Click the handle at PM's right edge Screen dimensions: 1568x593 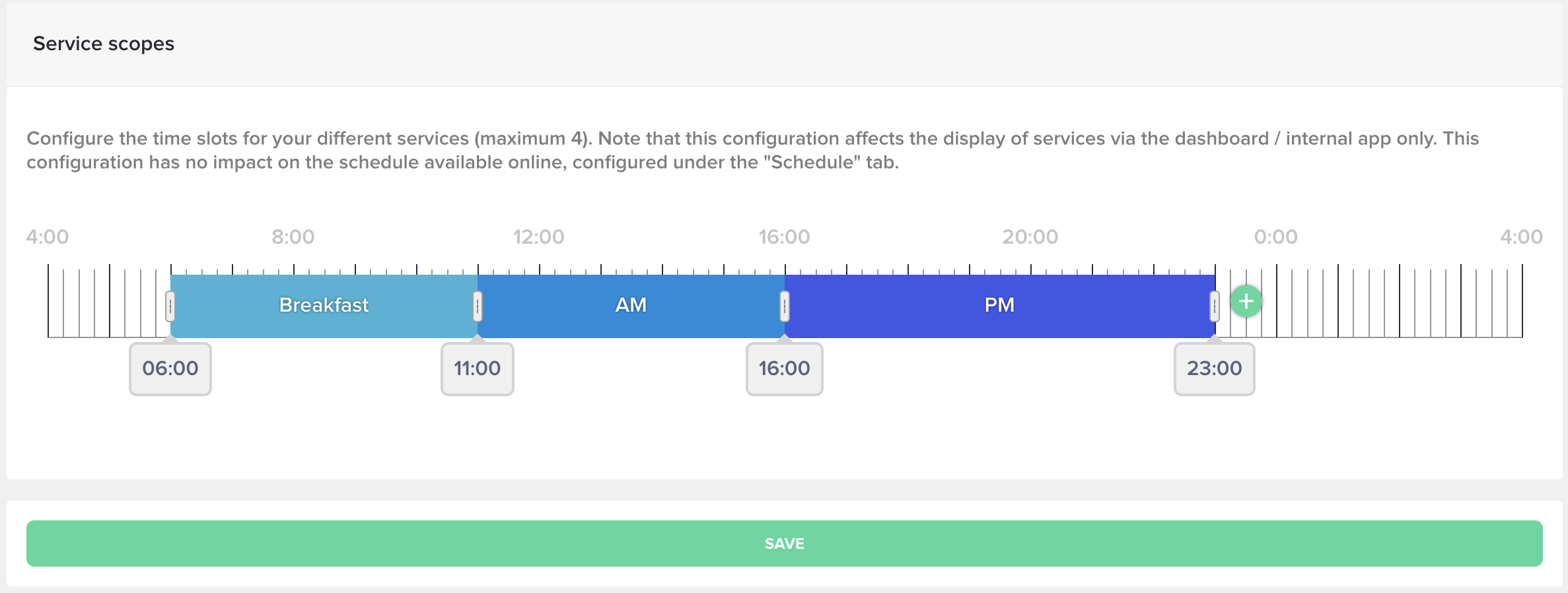tap(1214, 306)
